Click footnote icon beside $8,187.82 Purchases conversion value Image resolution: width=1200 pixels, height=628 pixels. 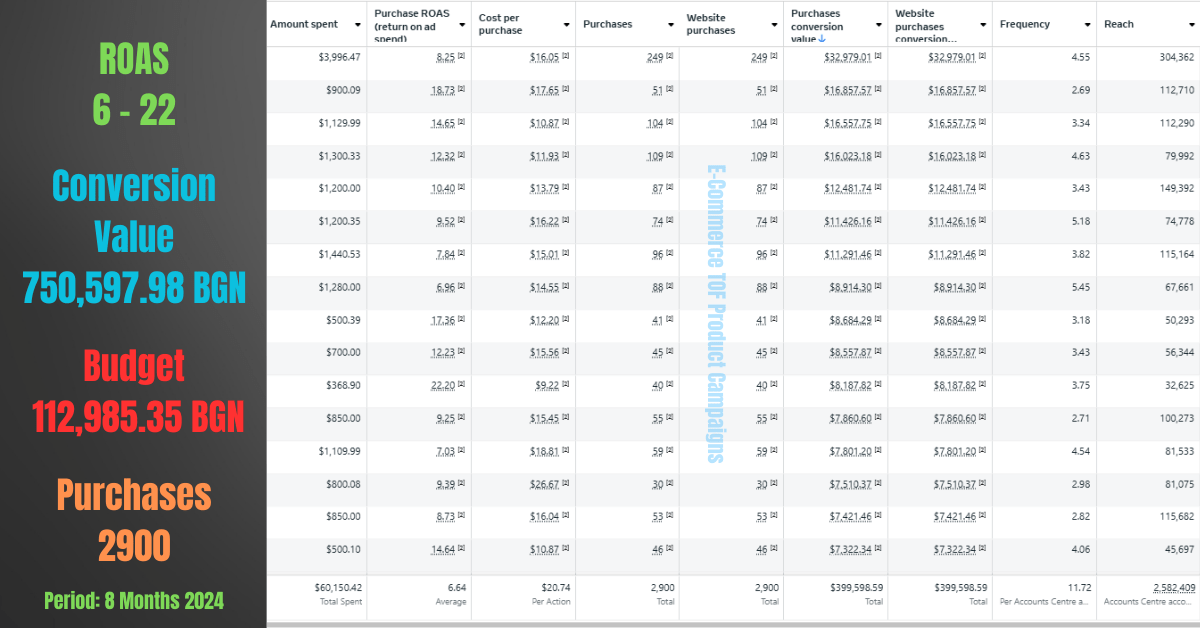pyautogui.click(x=878, y=385)
